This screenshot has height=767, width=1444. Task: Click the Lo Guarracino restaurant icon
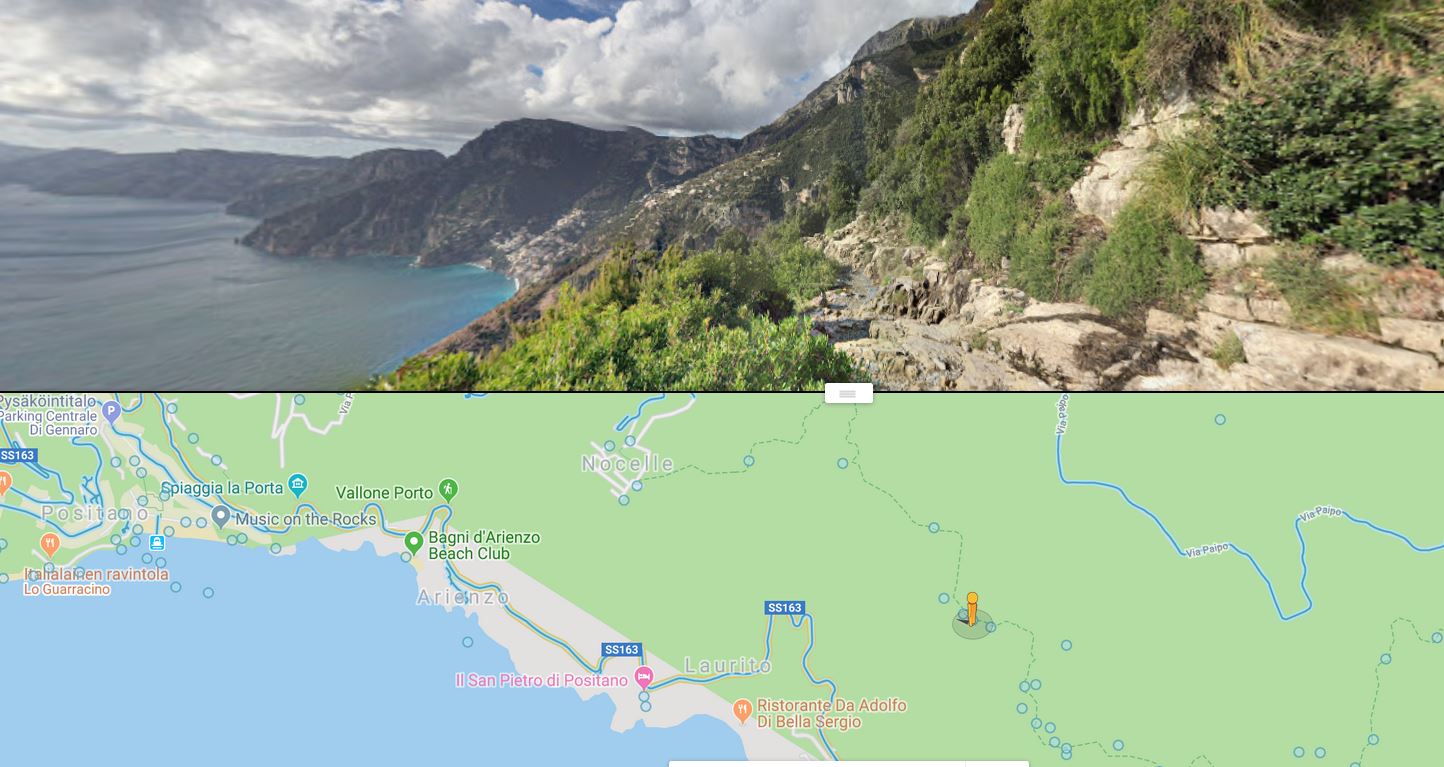pos(50,545)
